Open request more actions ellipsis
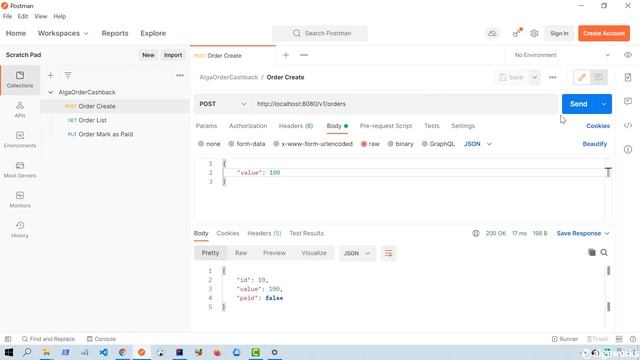Screen dimensions: 640x360 point(552,77)
